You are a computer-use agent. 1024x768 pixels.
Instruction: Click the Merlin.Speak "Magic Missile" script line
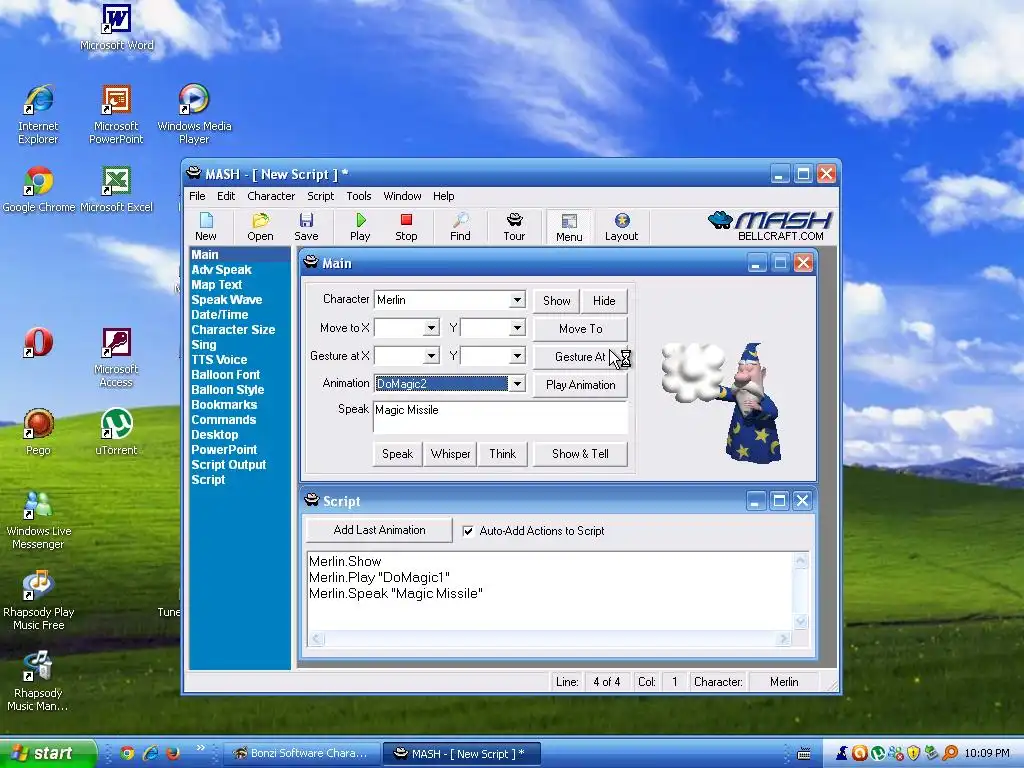coord(396,594)
